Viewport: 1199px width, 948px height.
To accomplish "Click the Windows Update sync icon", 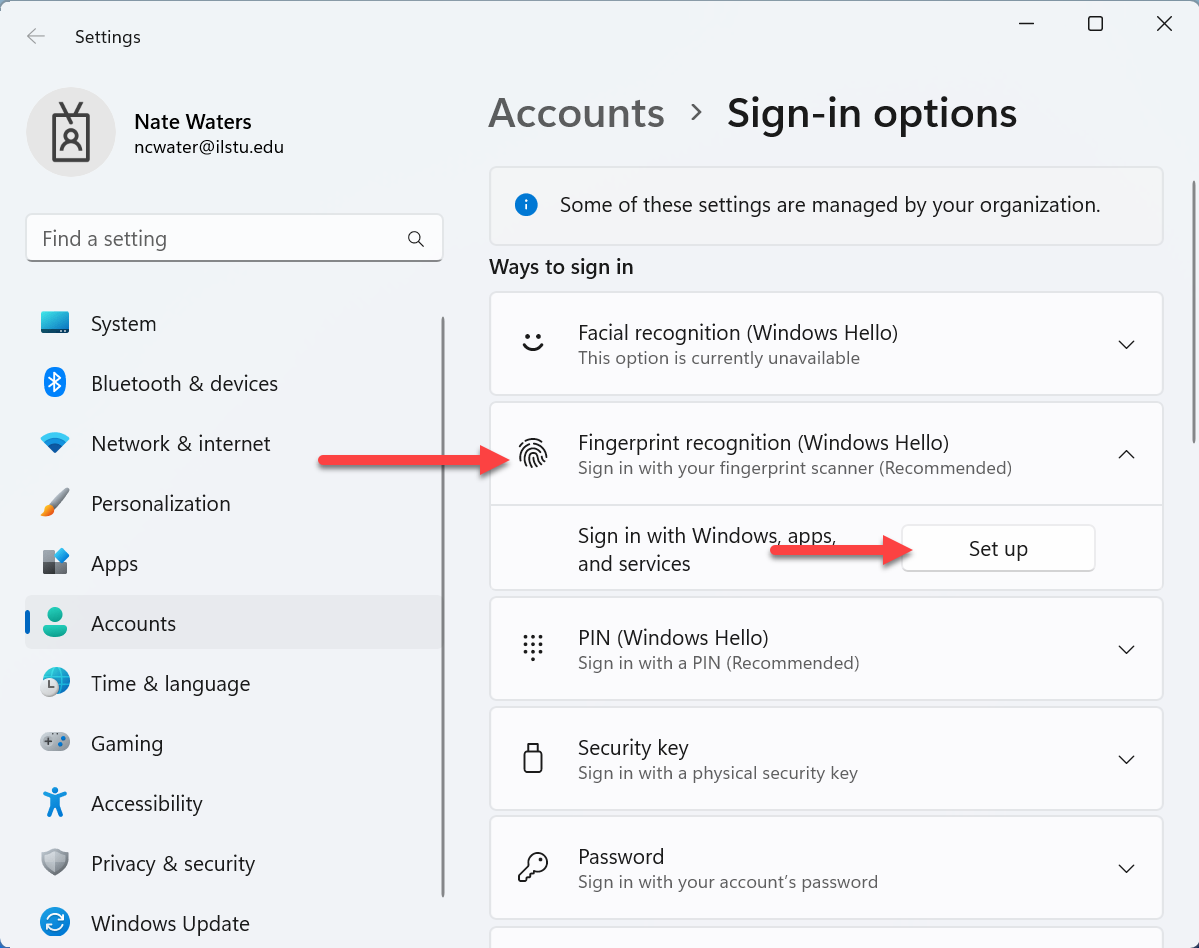I will pos(55,923).
